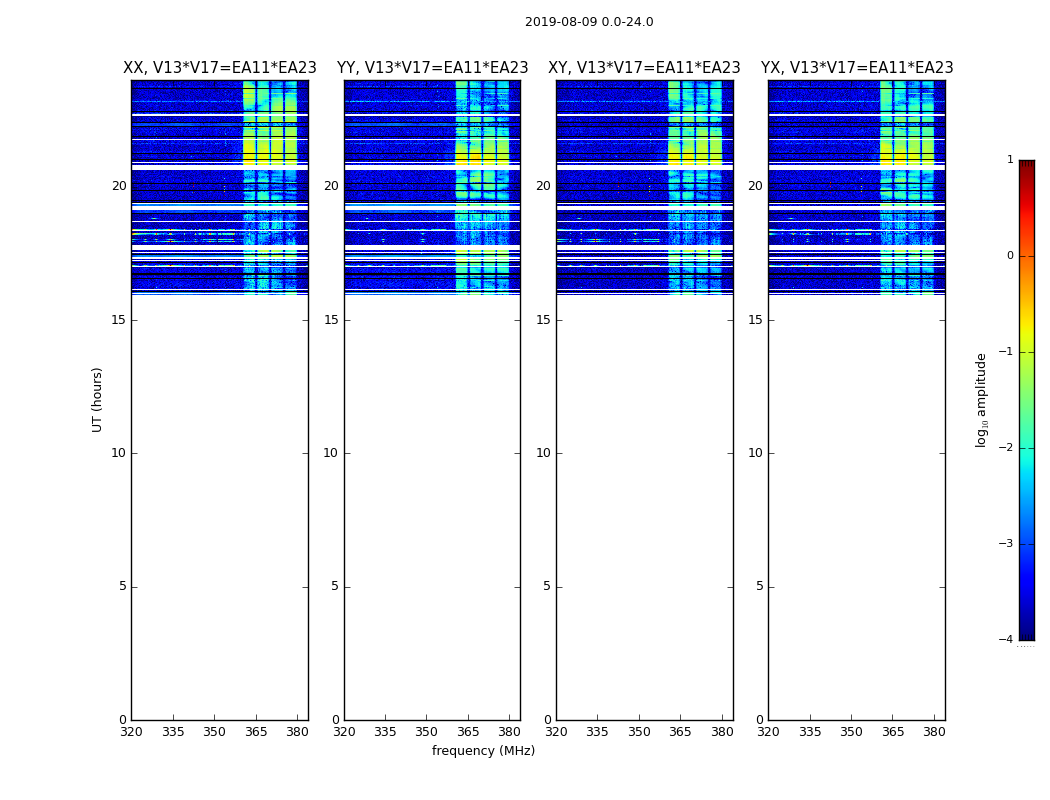This screenshot has width=1050, height=800.
Task: Click the frequency (MHz) axis label
Action: [x=483, y=750]
